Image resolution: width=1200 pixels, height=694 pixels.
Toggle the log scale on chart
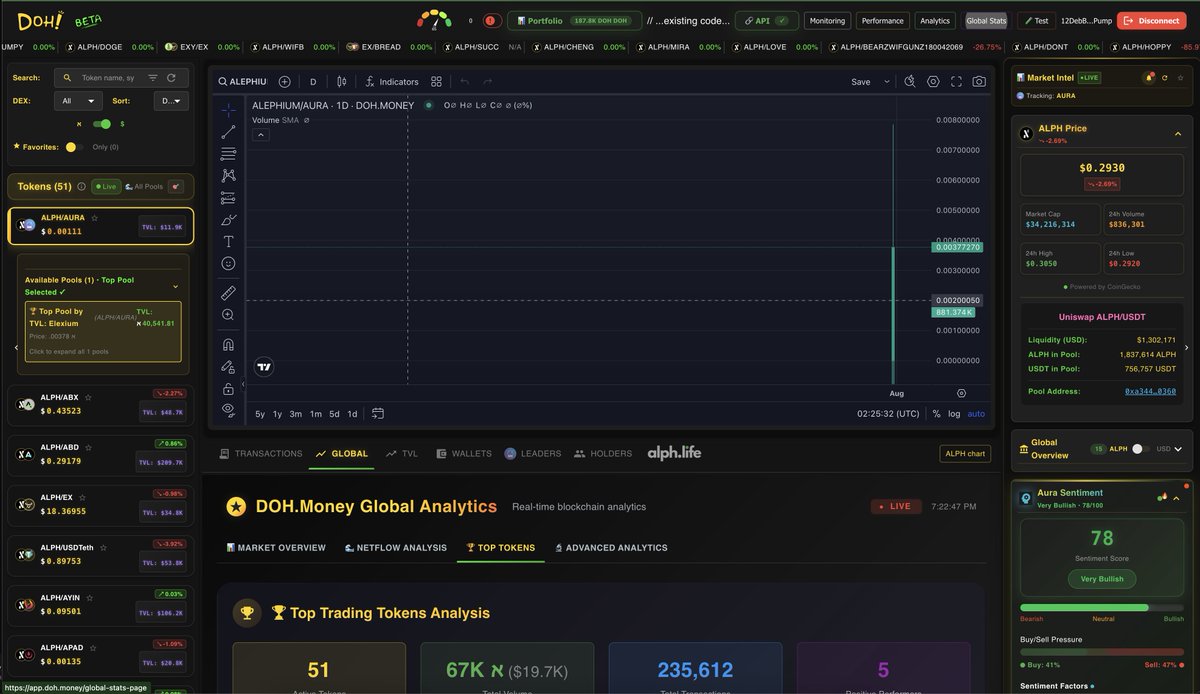pos(954,413)
